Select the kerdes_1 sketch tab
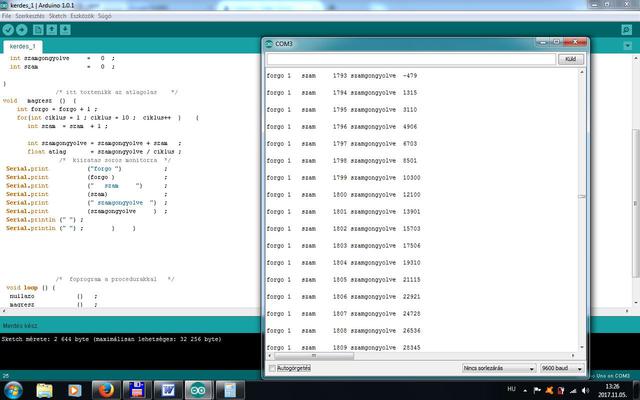The width and height of the screenshot is (640, 400). click(22, 47)
